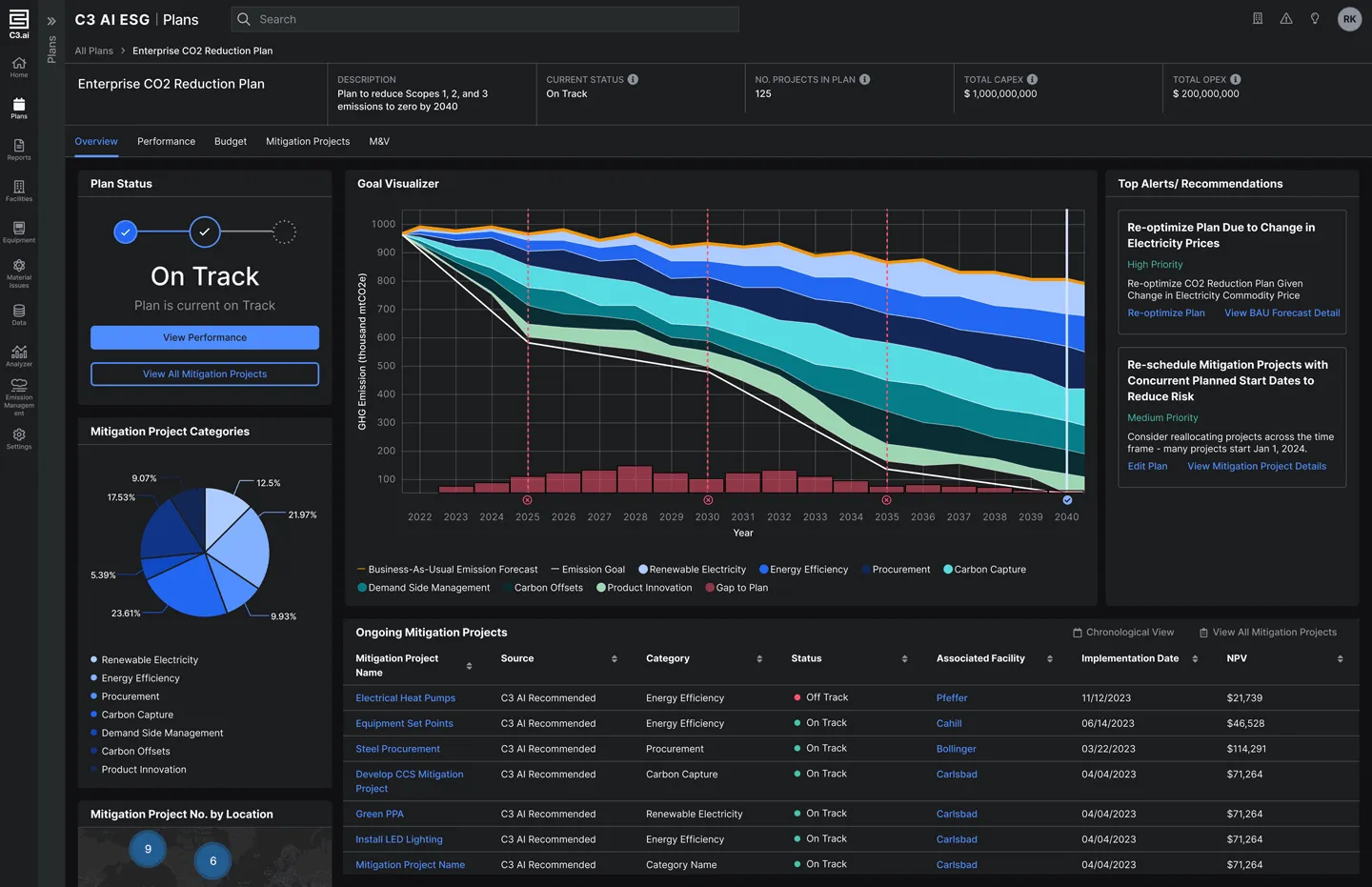Switch to the Overview tab
1372x887 pixels.
coord(96,141)
